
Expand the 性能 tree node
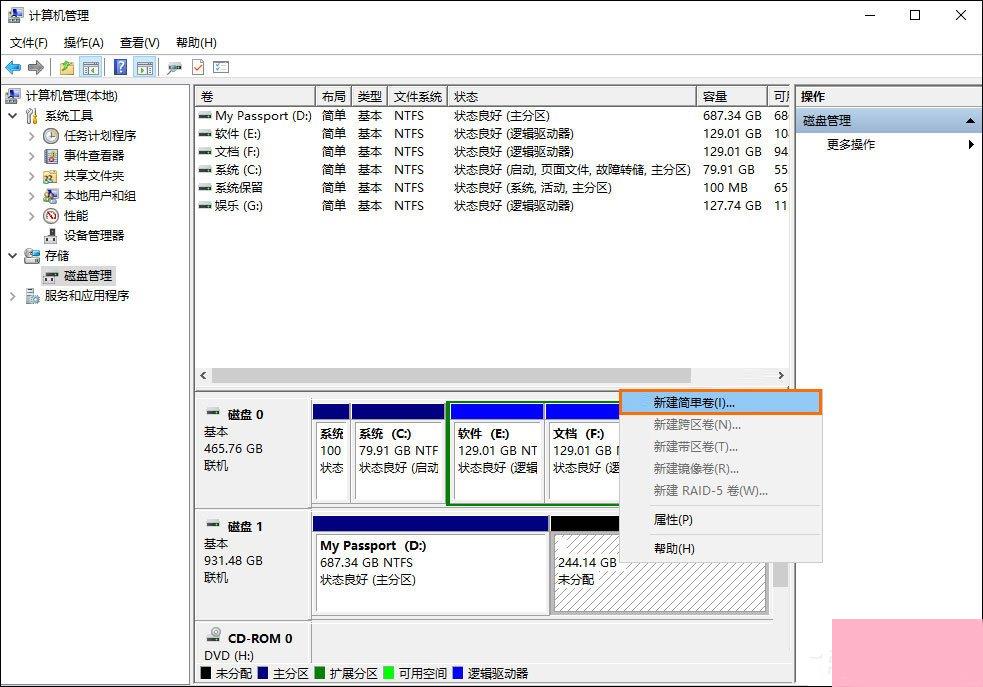[x=31, y=216]
